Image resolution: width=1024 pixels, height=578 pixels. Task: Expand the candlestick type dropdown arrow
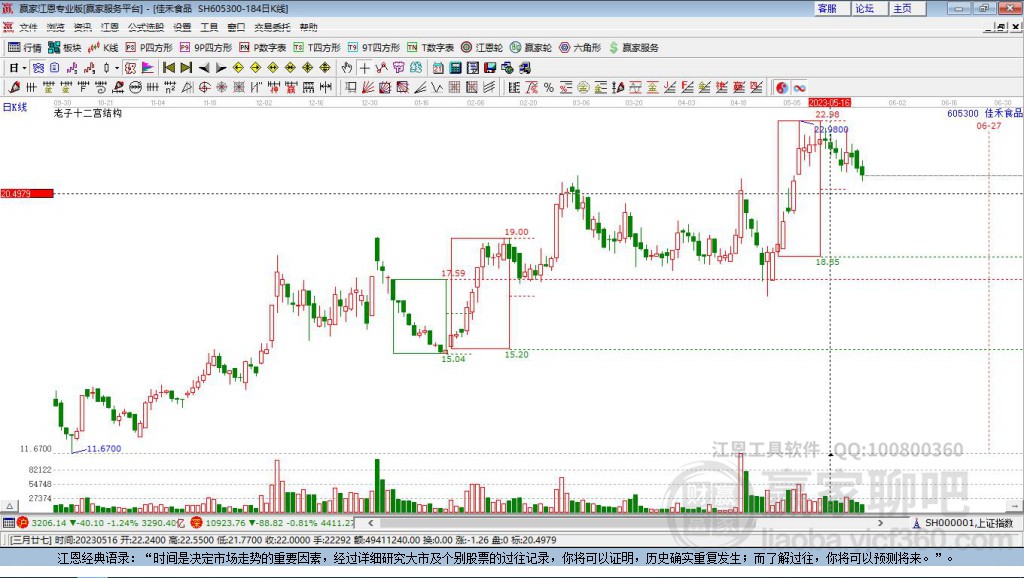117,68
